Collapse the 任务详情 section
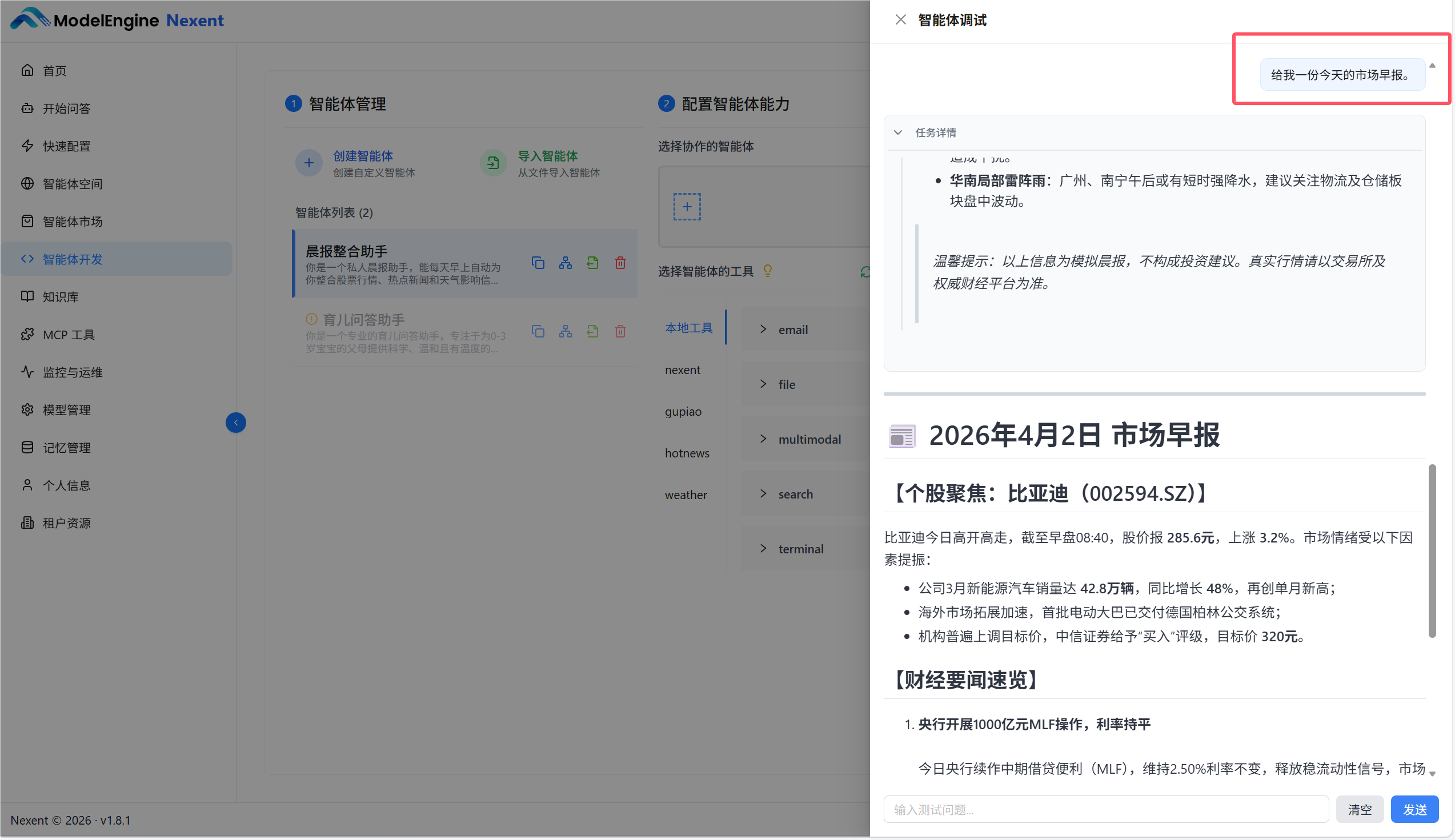Viewport: 1455px width, 840px height. tap(898, 132)
